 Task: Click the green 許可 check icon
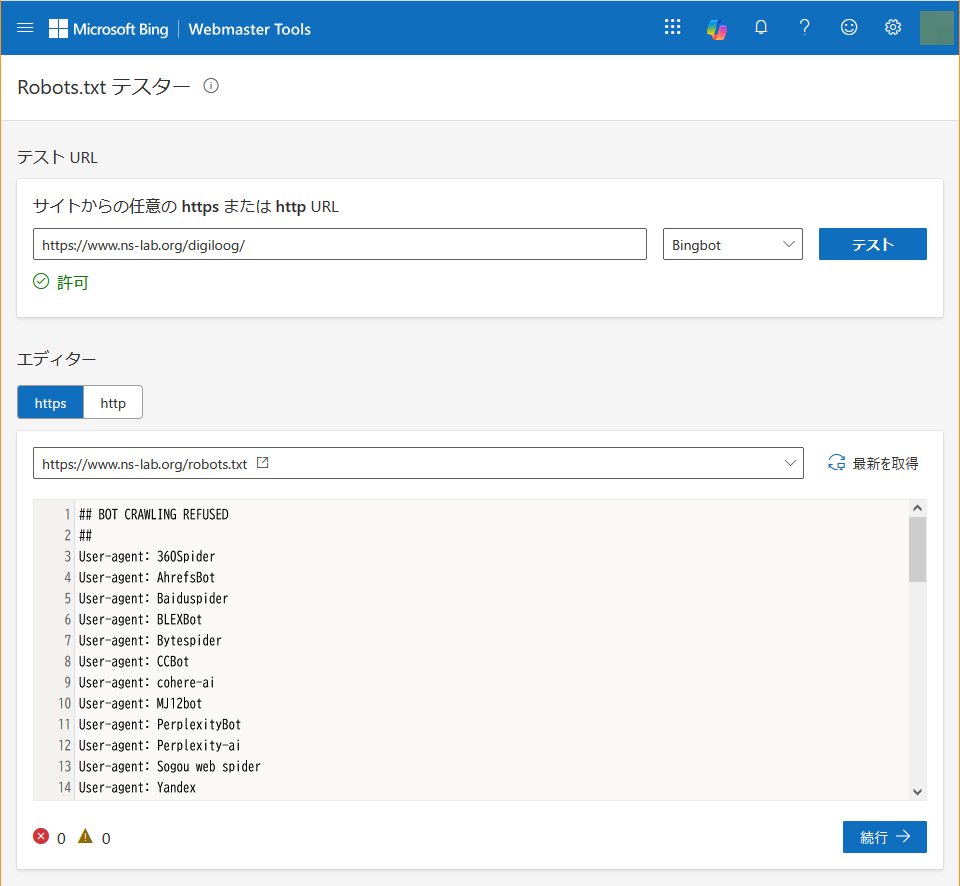pyautogui.click(x=41, y=282)
